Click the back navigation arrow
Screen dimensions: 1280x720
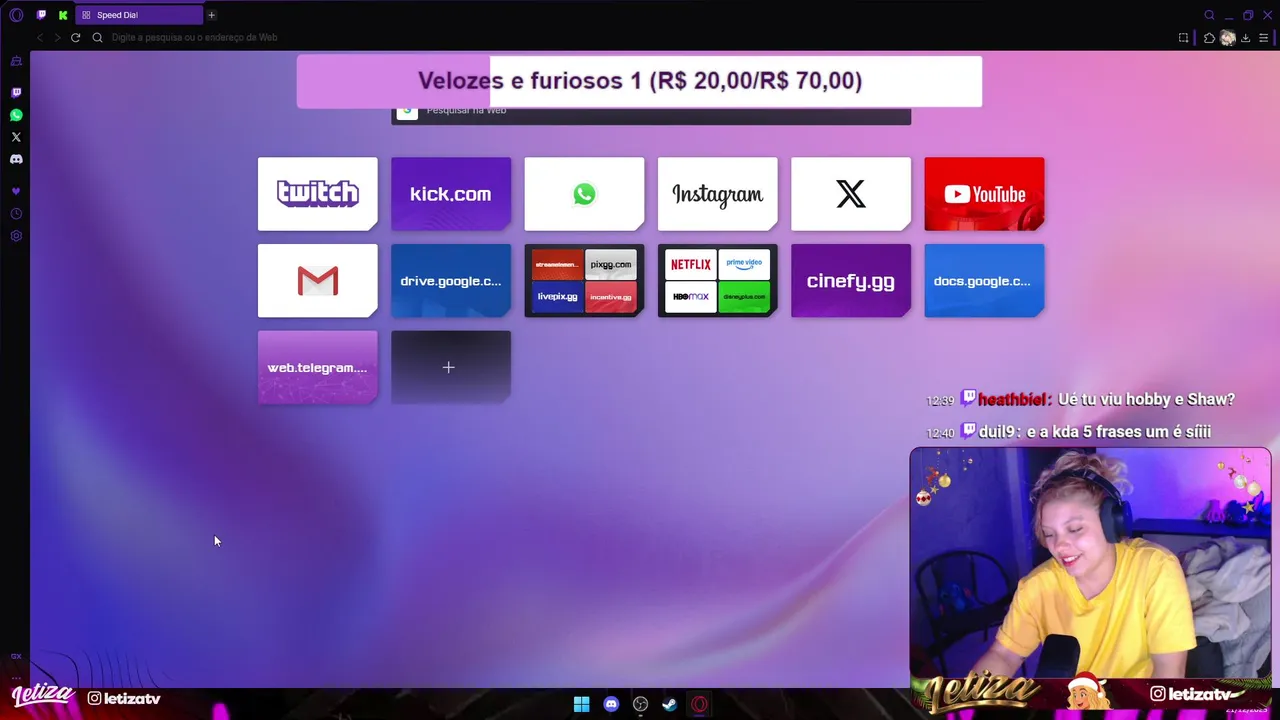point(40,38)
